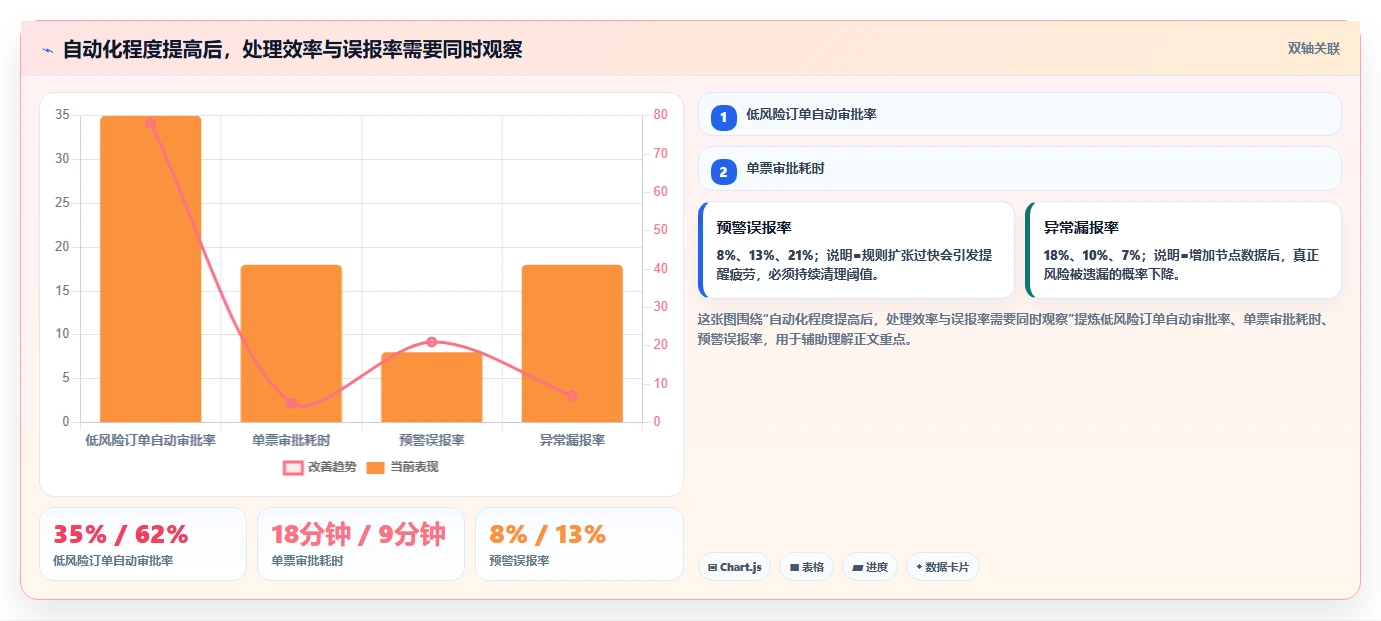Select the Chart.js tag

click(735, 567)
